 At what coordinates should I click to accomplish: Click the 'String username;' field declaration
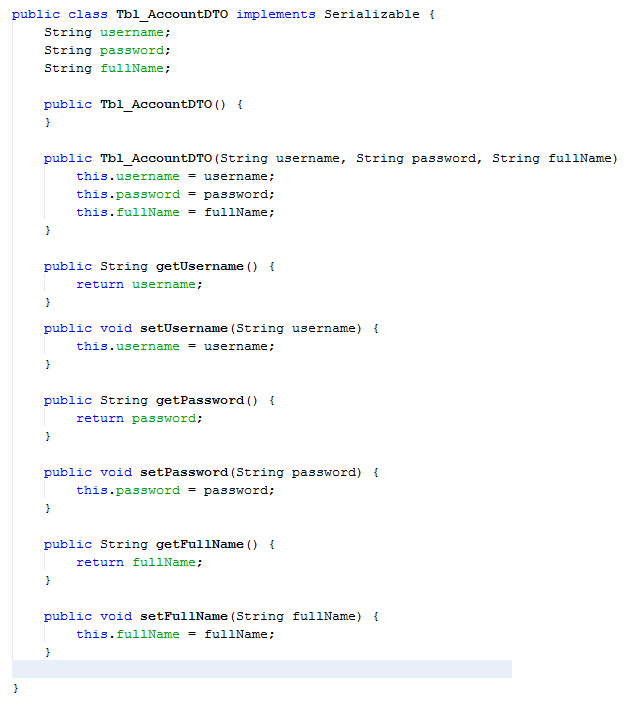(107, 33)
